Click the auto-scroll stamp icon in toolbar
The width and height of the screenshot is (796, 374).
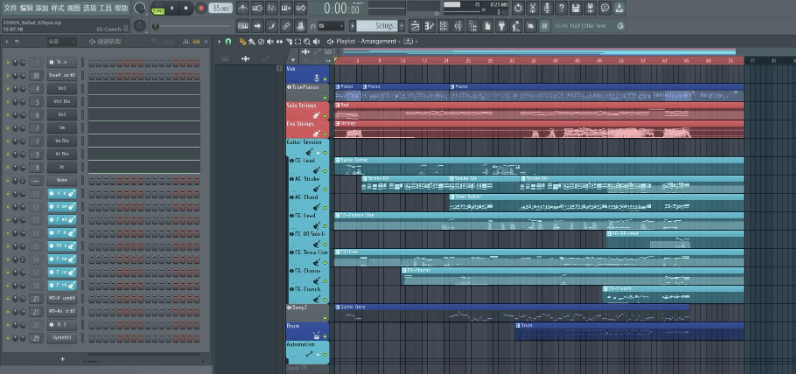click(x=301, y=25)
